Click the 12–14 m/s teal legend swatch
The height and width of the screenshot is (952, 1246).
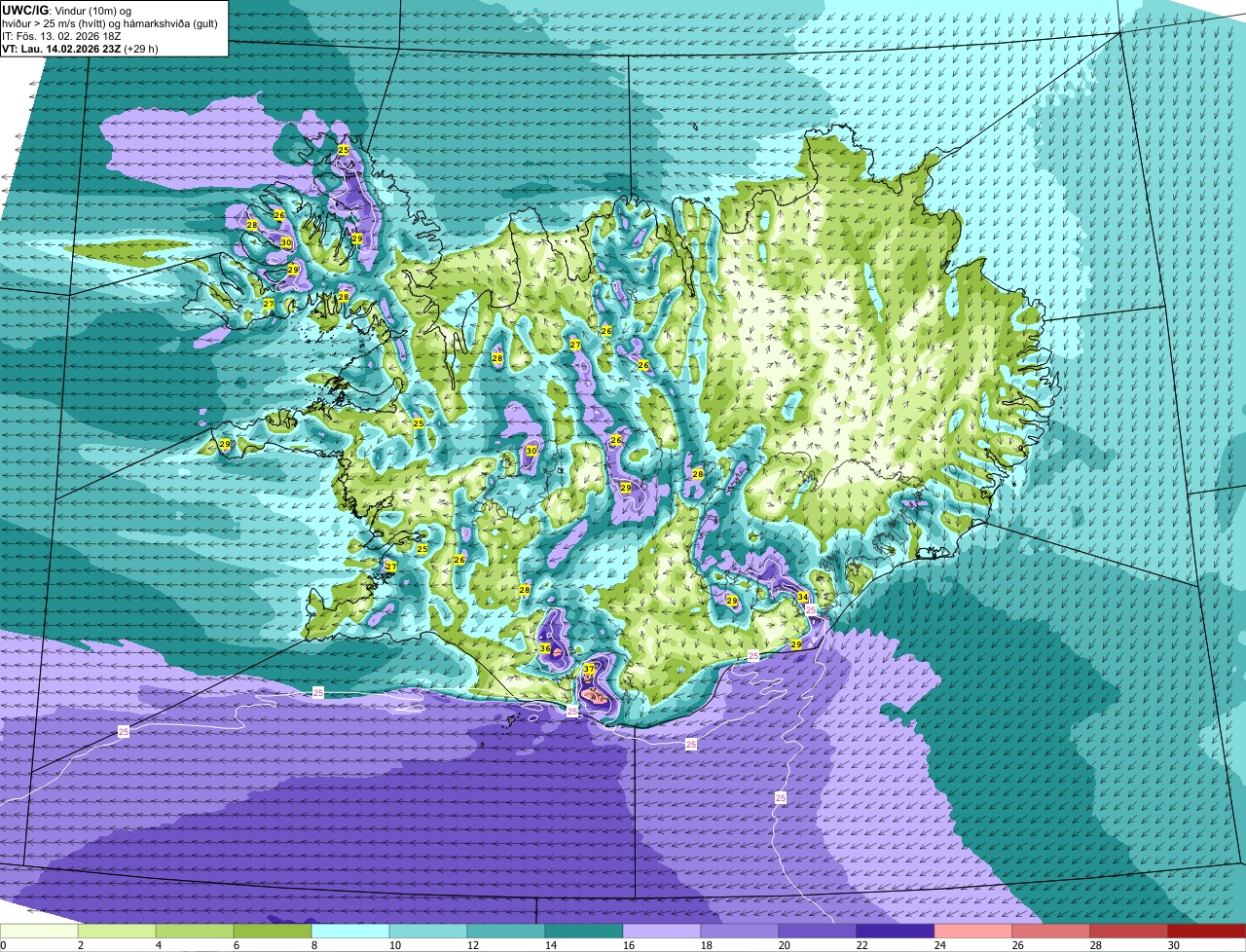(x=506, y=931)
